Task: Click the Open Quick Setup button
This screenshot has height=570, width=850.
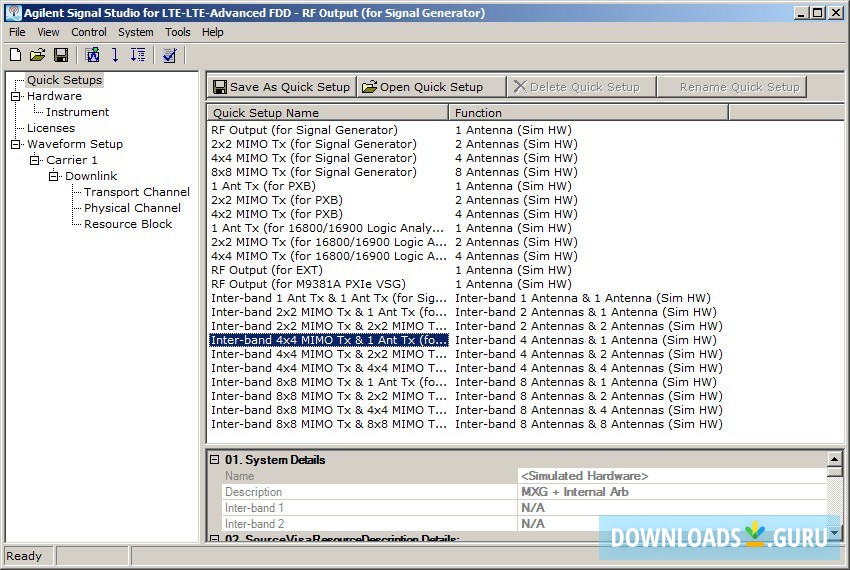Action: [422, 87]
